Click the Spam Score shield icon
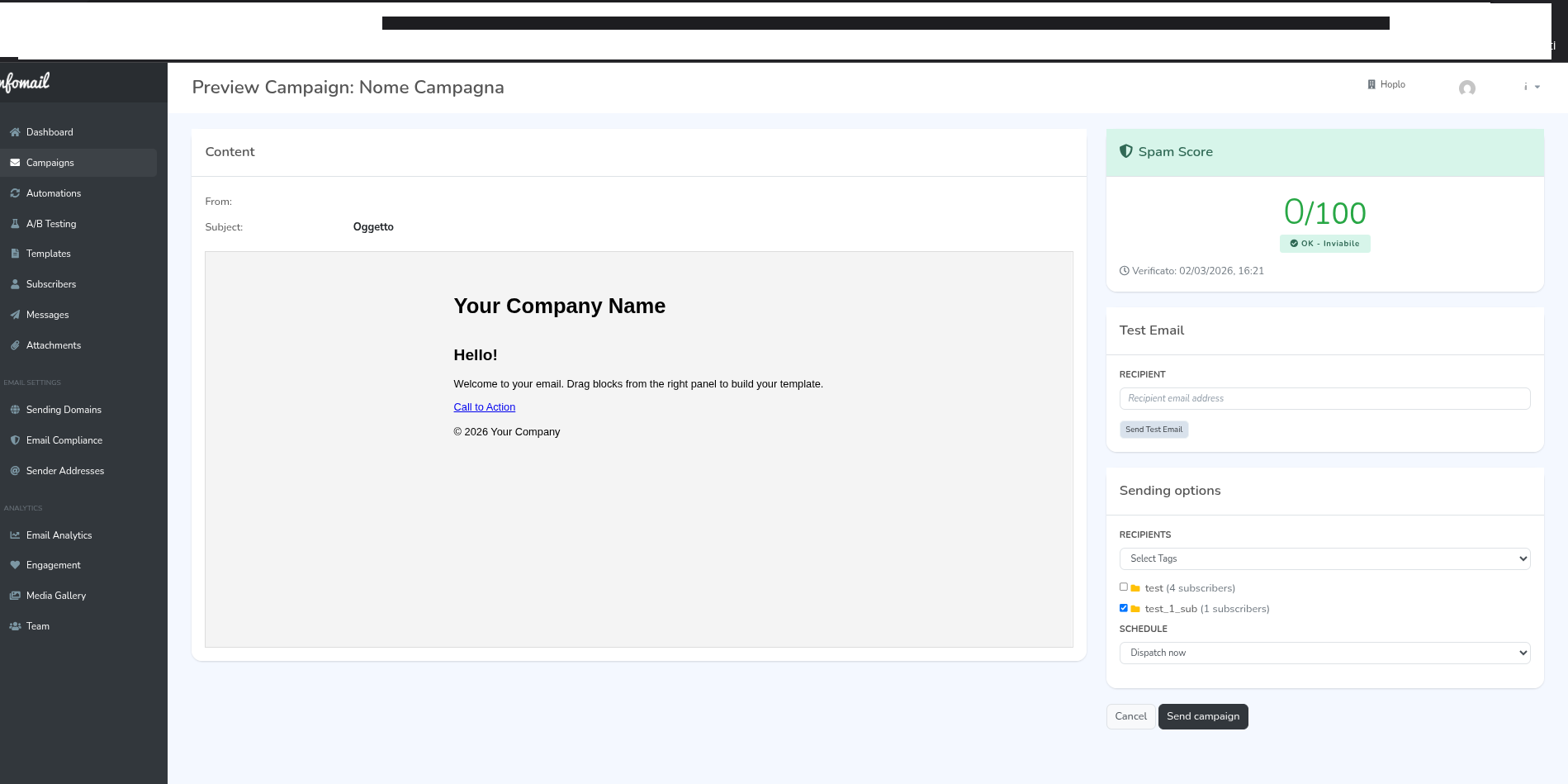Viewport: 1568px width, 784px height. click(x=1125, y=151)
